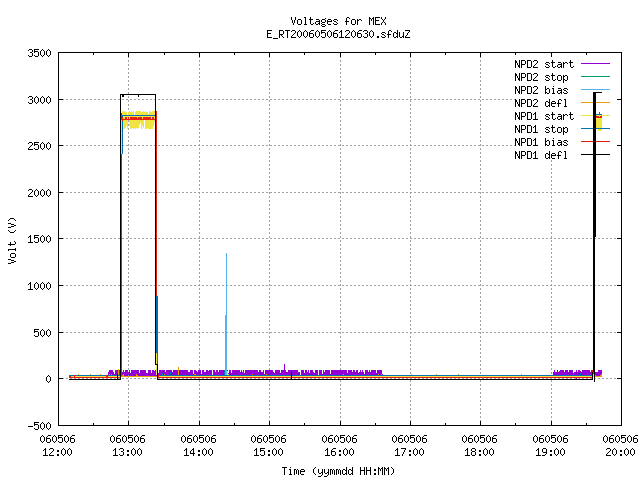Click the 18:00 x-axis tick label
This screenshot has width=640, height=480.
[x=479, y=452]
